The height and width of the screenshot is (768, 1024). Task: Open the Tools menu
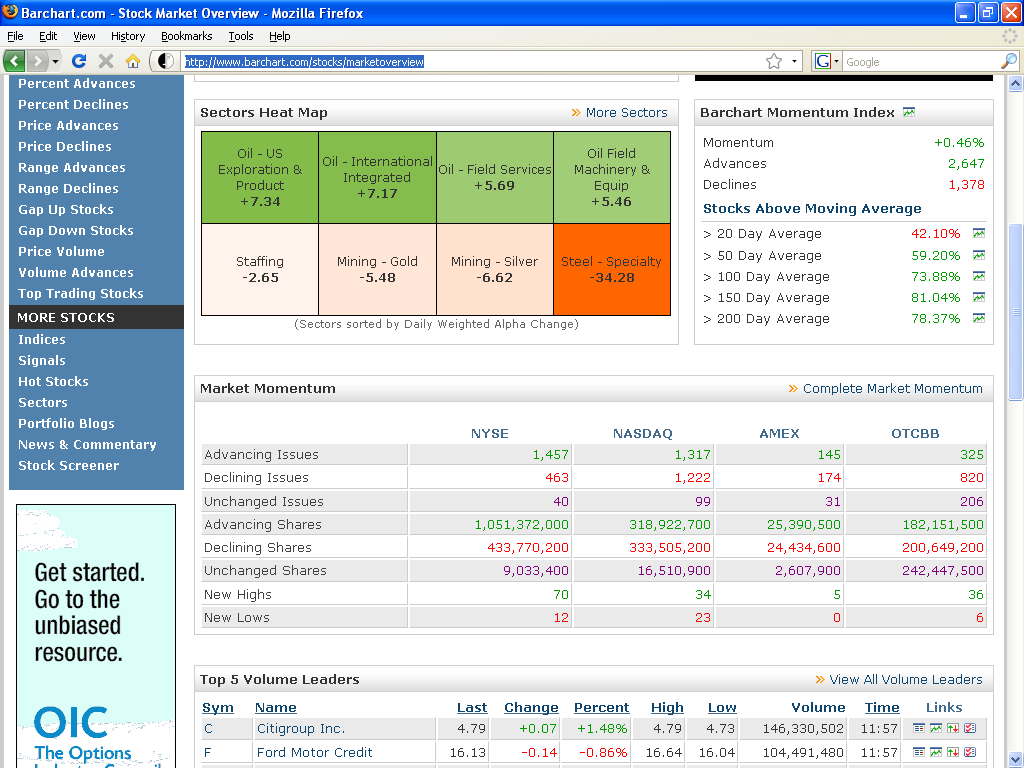[240, 36]
